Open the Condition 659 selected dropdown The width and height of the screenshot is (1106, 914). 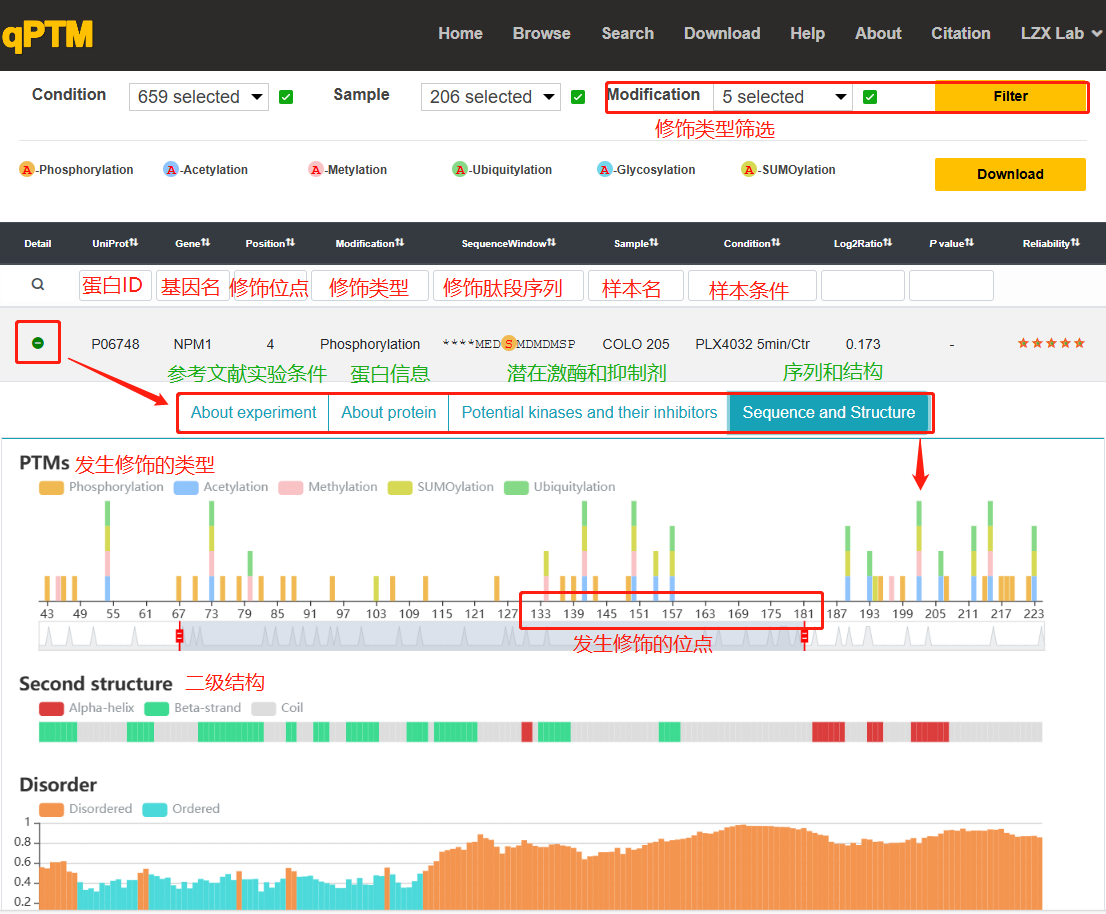tap(199, 97)
